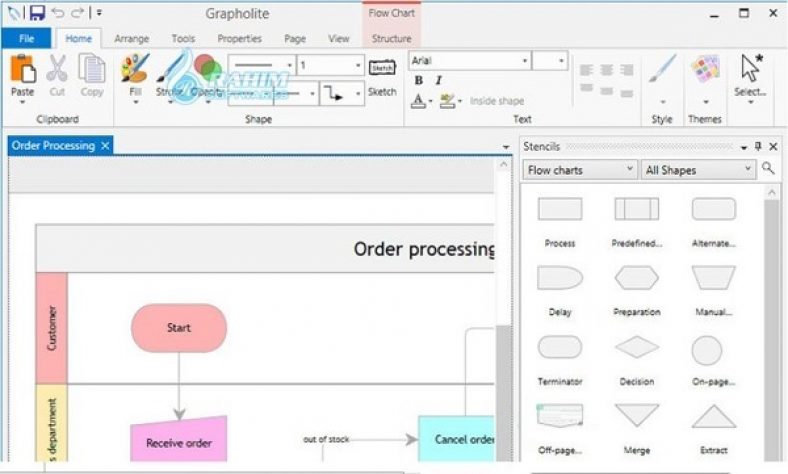Select the Process stencil shape

pos(560,209)
